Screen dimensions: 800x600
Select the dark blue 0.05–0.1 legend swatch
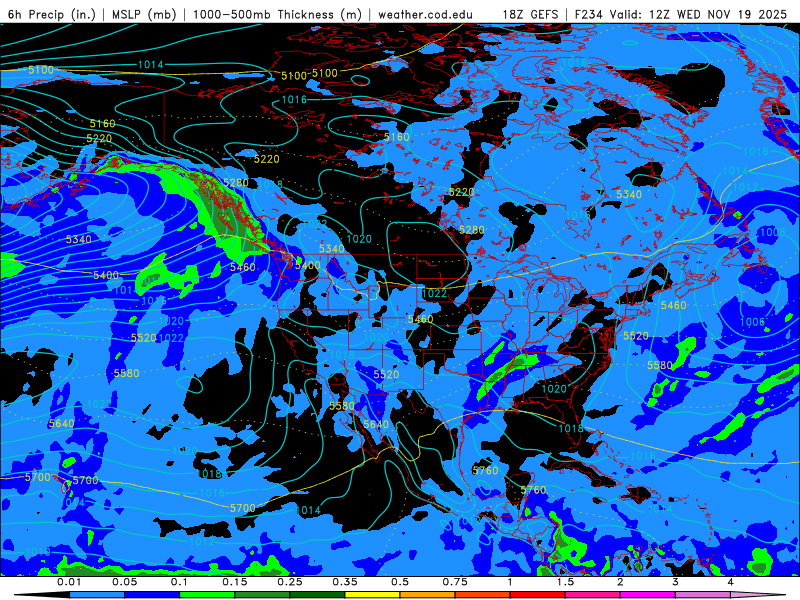152,595
